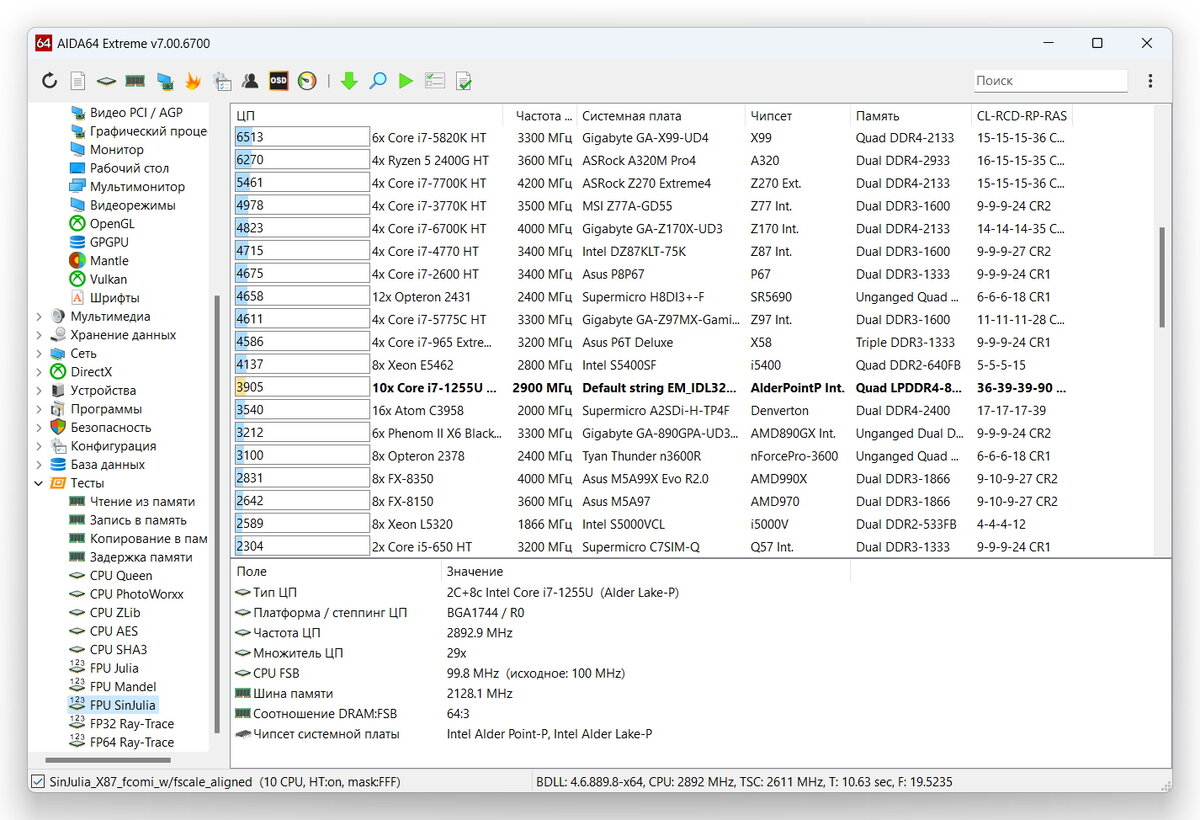
Task: Click the Поиск search field
Action: click(1050, 81)
